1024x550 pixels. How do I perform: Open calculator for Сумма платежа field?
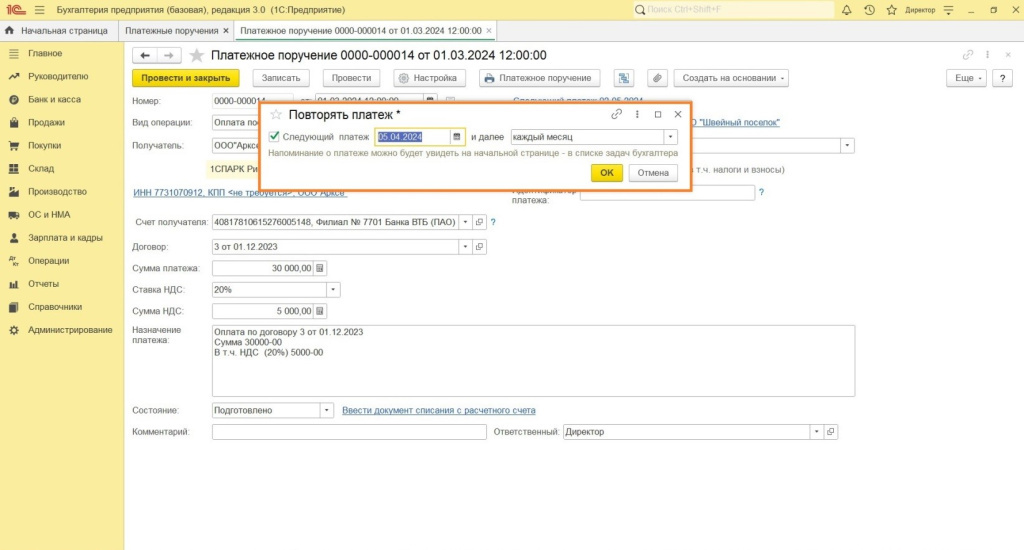pyautogui.click(x=320, y=268)
